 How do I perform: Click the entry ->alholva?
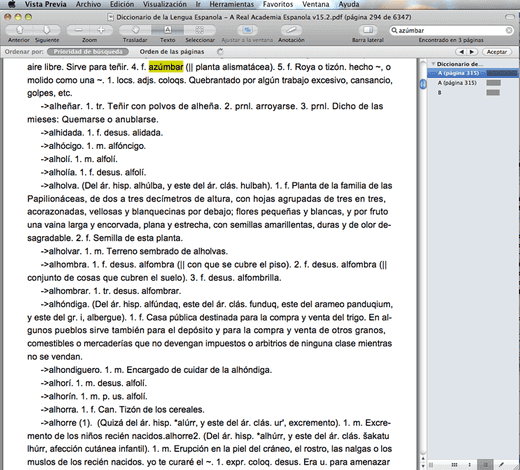[x=60, y=186]
